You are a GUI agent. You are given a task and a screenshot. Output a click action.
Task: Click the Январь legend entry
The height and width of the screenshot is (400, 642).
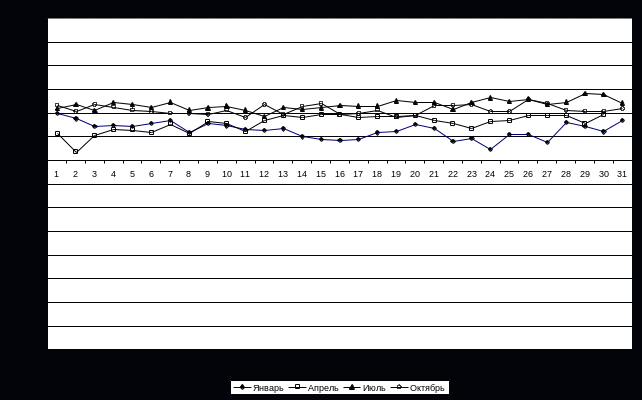(258, 388)
